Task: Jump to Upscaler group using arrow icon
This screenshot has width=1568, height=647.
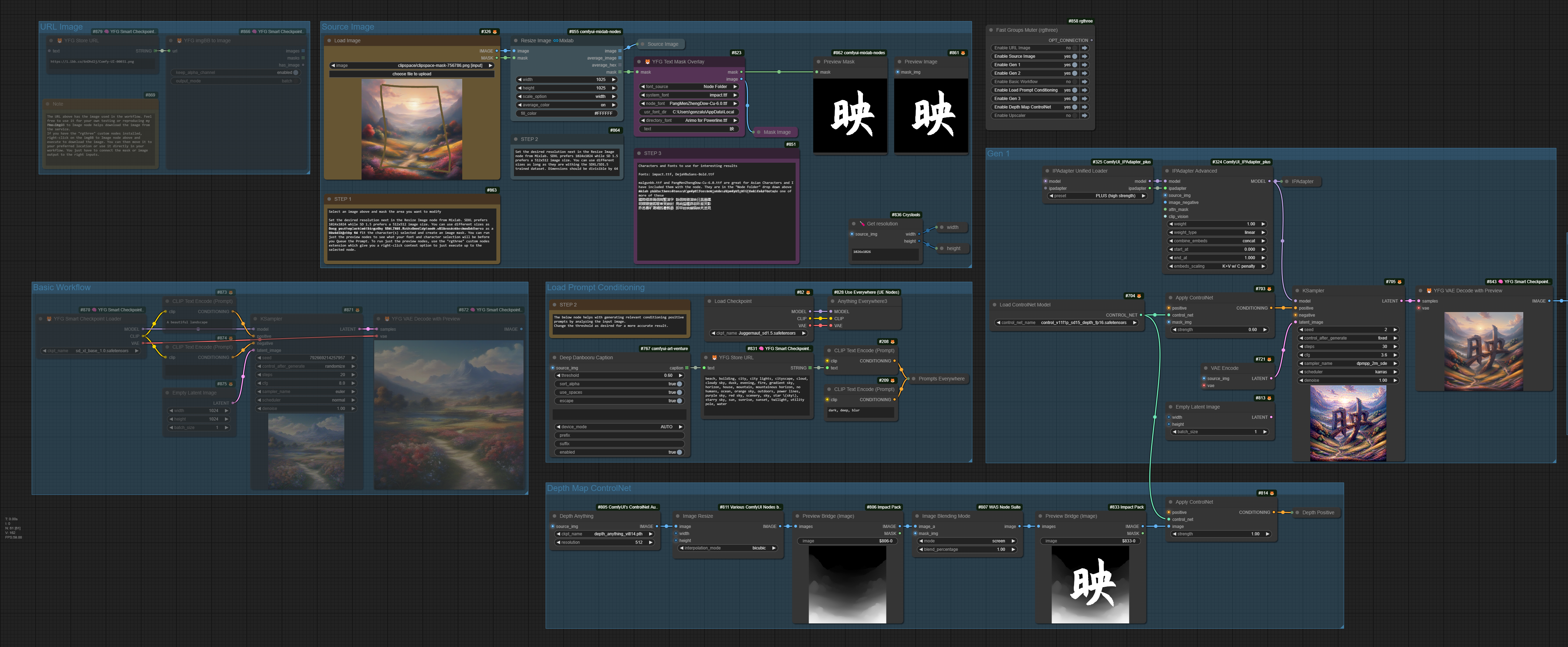Action: (1085, 115)
